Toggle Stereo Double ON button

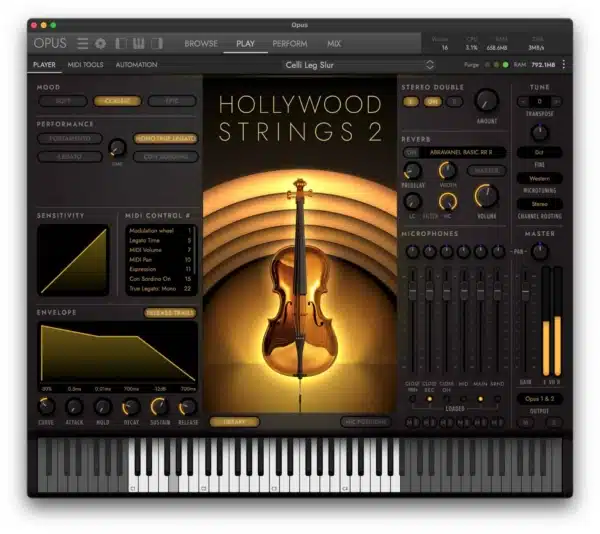(433, 102)
